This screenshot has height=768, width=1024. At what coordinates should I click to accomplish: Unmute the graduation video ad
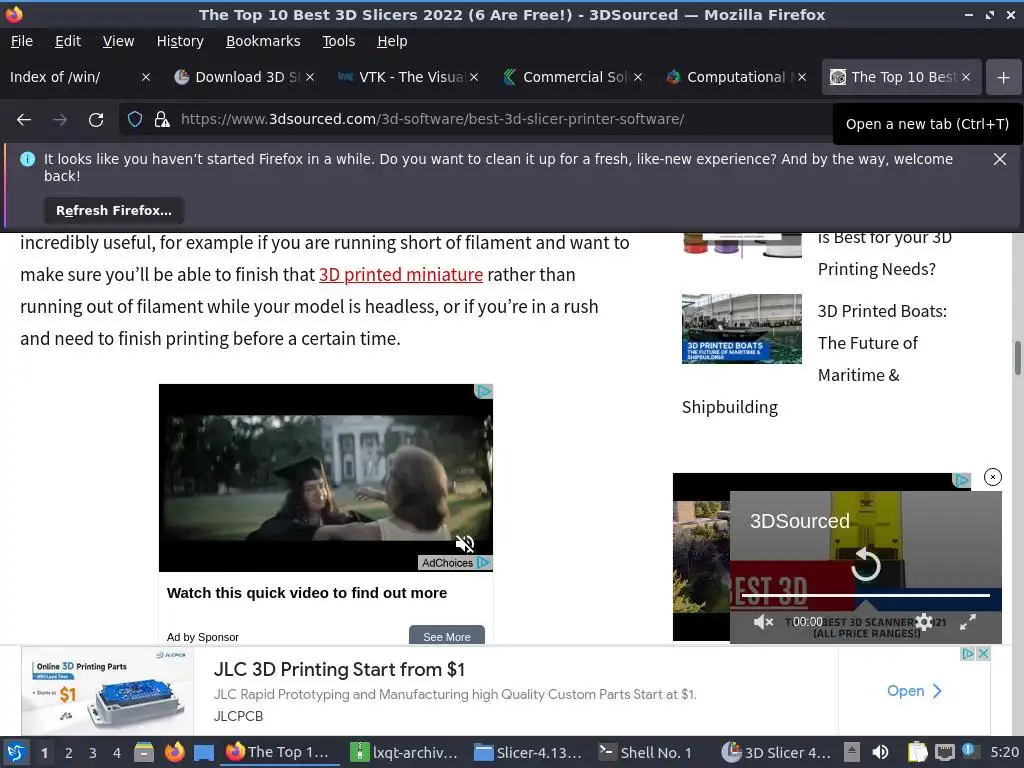coord(465,543)
